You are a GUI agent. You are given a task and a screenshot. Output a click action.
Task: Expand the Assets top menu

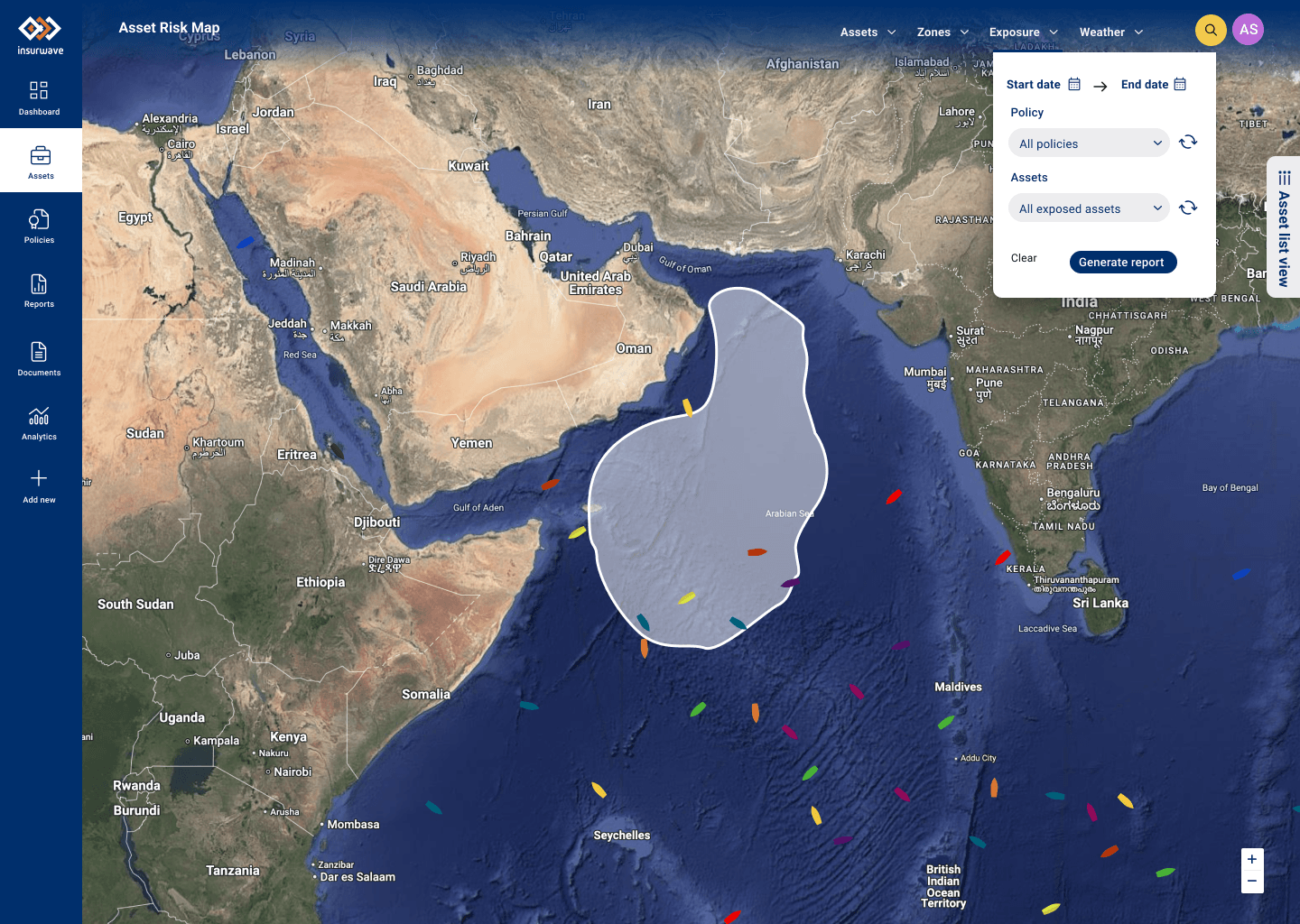tap(868, 32)
